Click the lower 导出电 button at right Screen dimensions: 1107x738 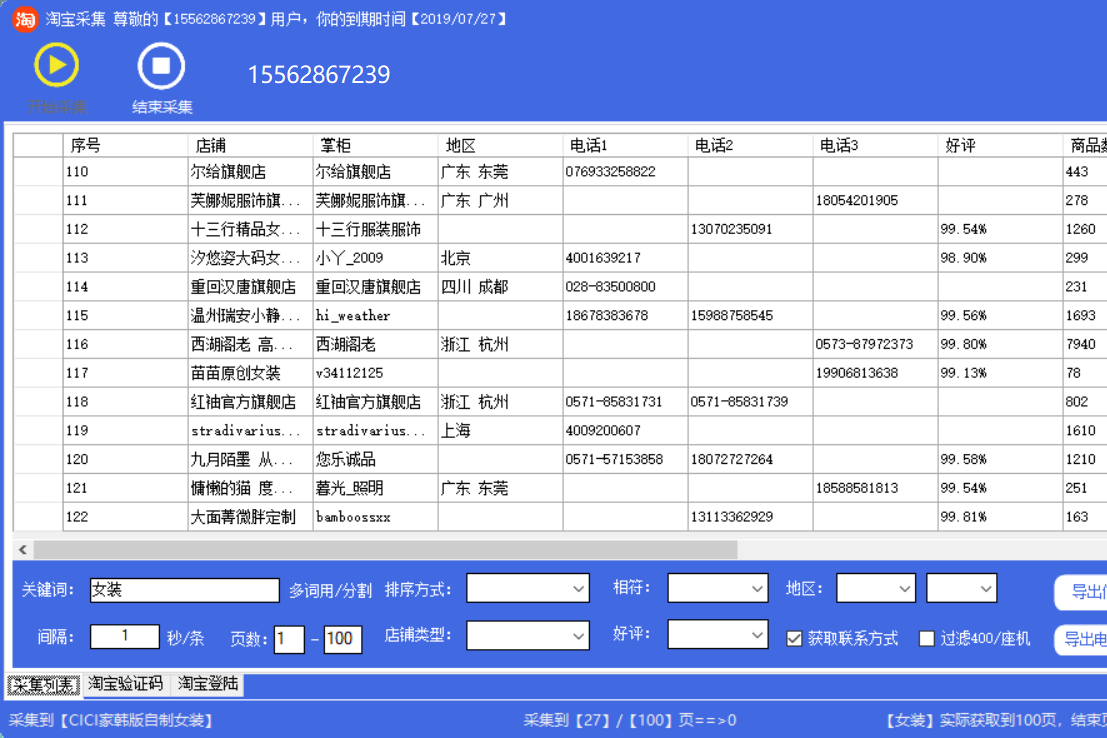click(1082, 640)
